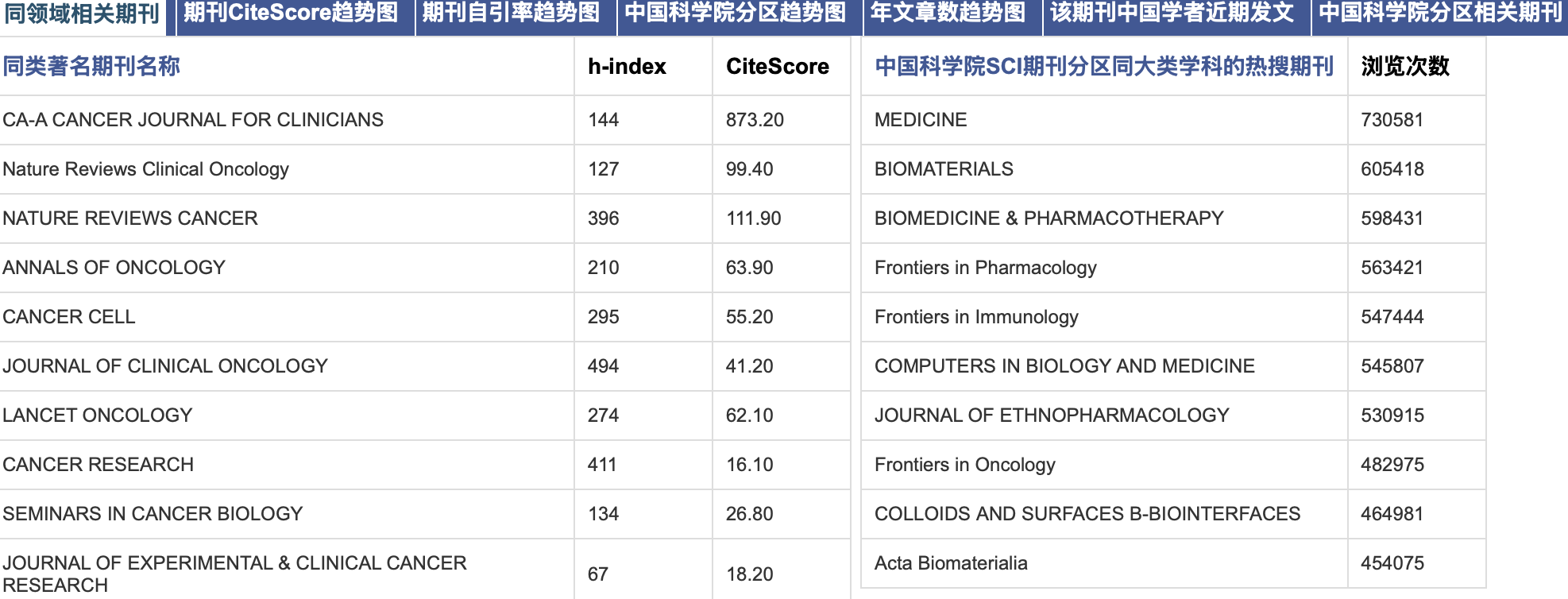Open the 该期刊中国学者近期发文 tab

(x=1172, y=14)
